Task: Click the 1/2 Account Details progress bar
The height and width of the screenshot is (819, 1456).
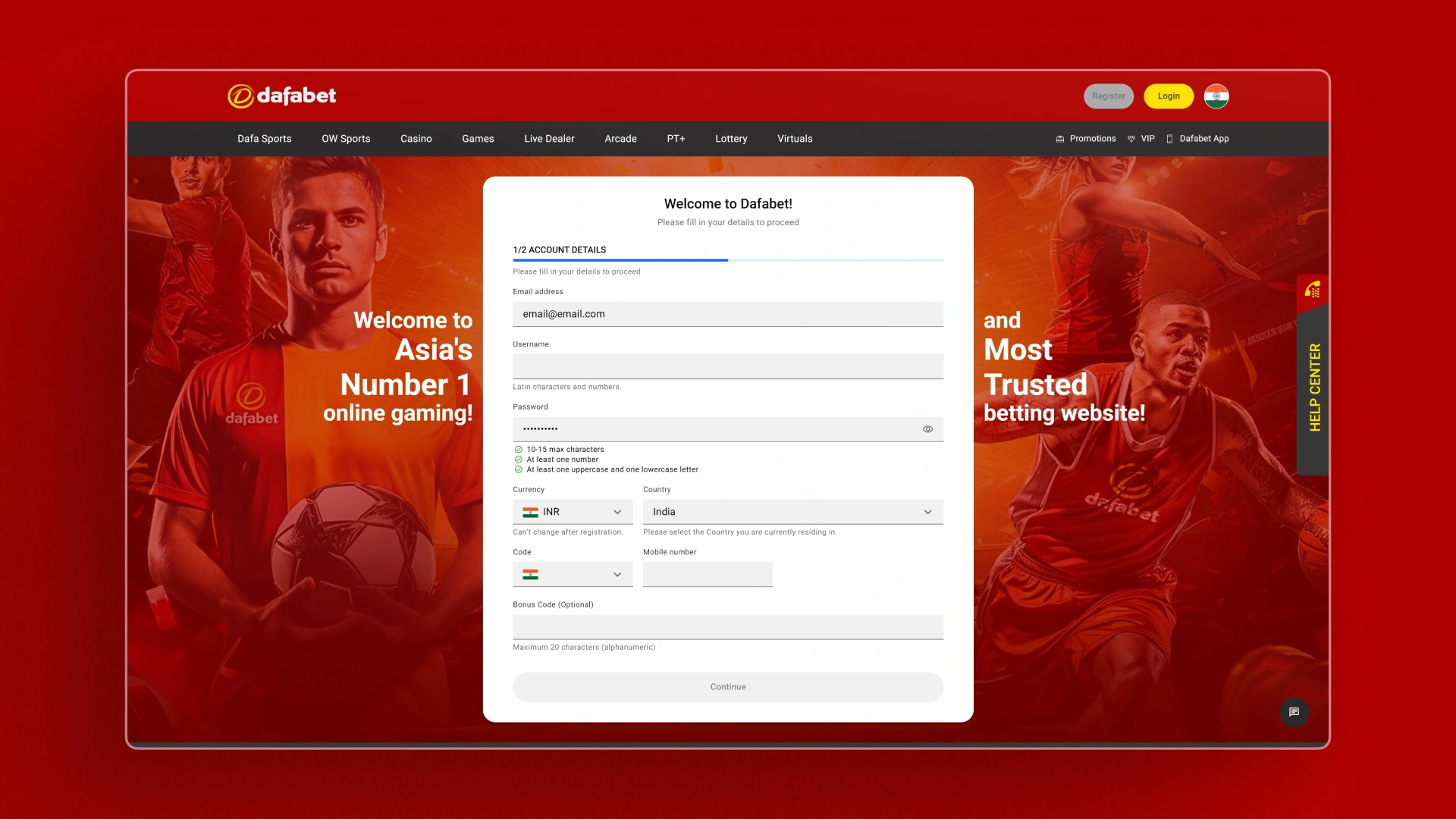Action: point(728,260)
